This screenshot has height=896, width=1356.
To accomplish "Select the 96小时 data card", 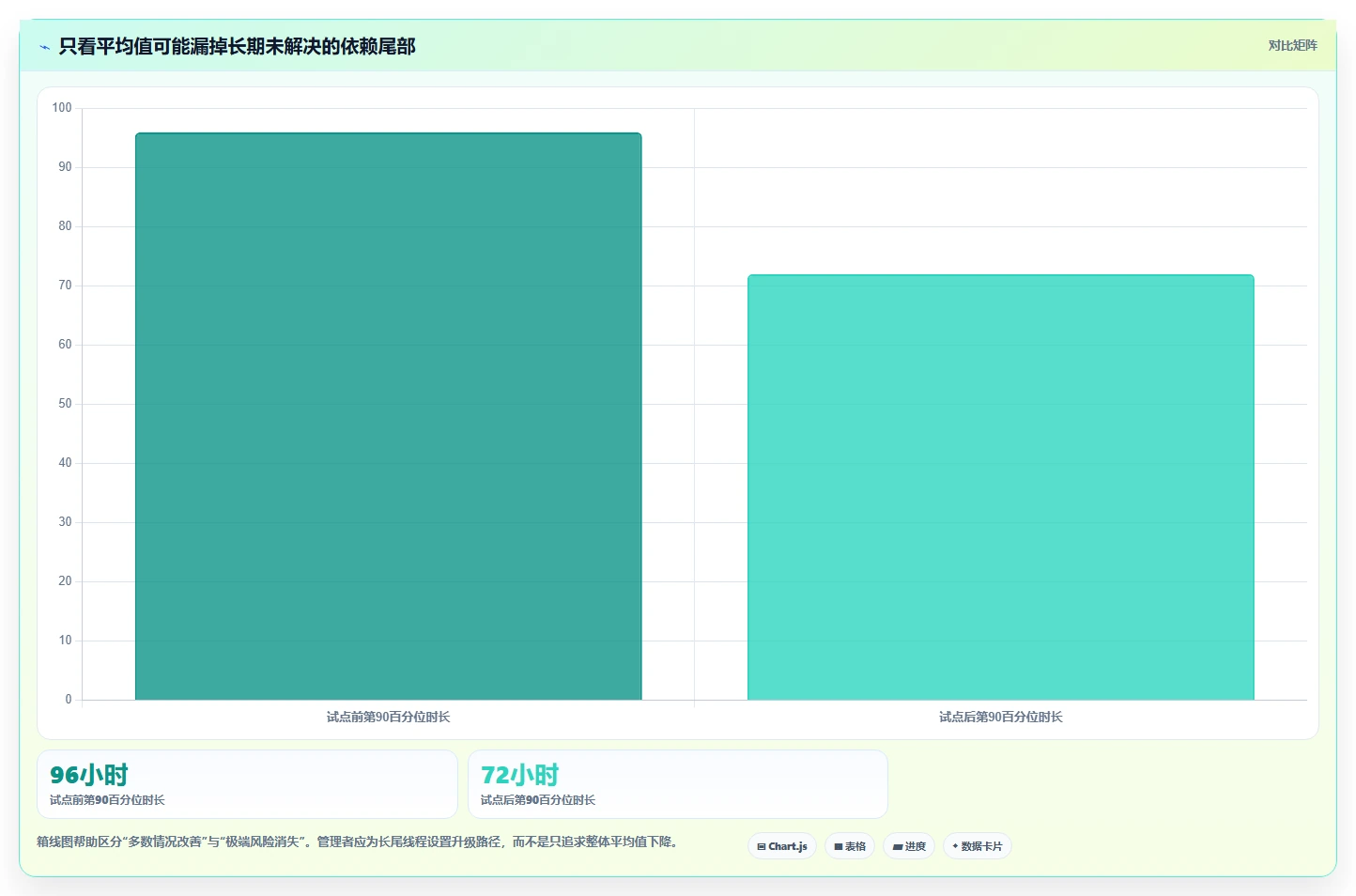I will [x=247, y=784].
